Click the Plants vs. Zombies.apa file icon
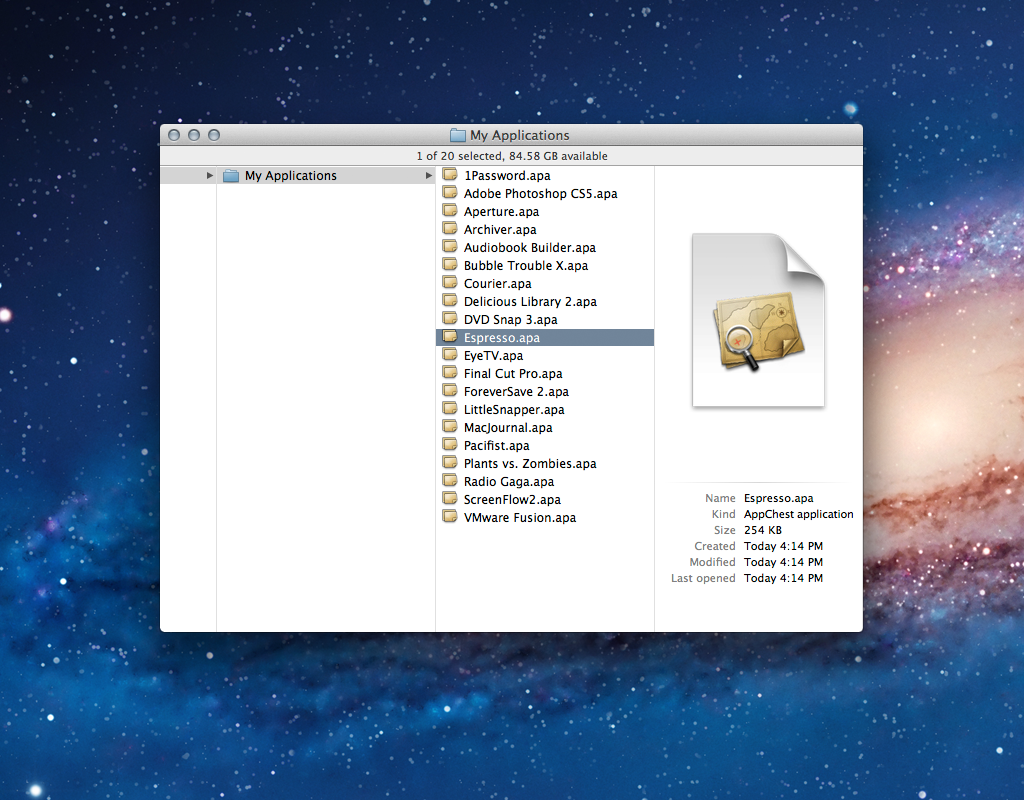1024x800 pixels. 450,462
